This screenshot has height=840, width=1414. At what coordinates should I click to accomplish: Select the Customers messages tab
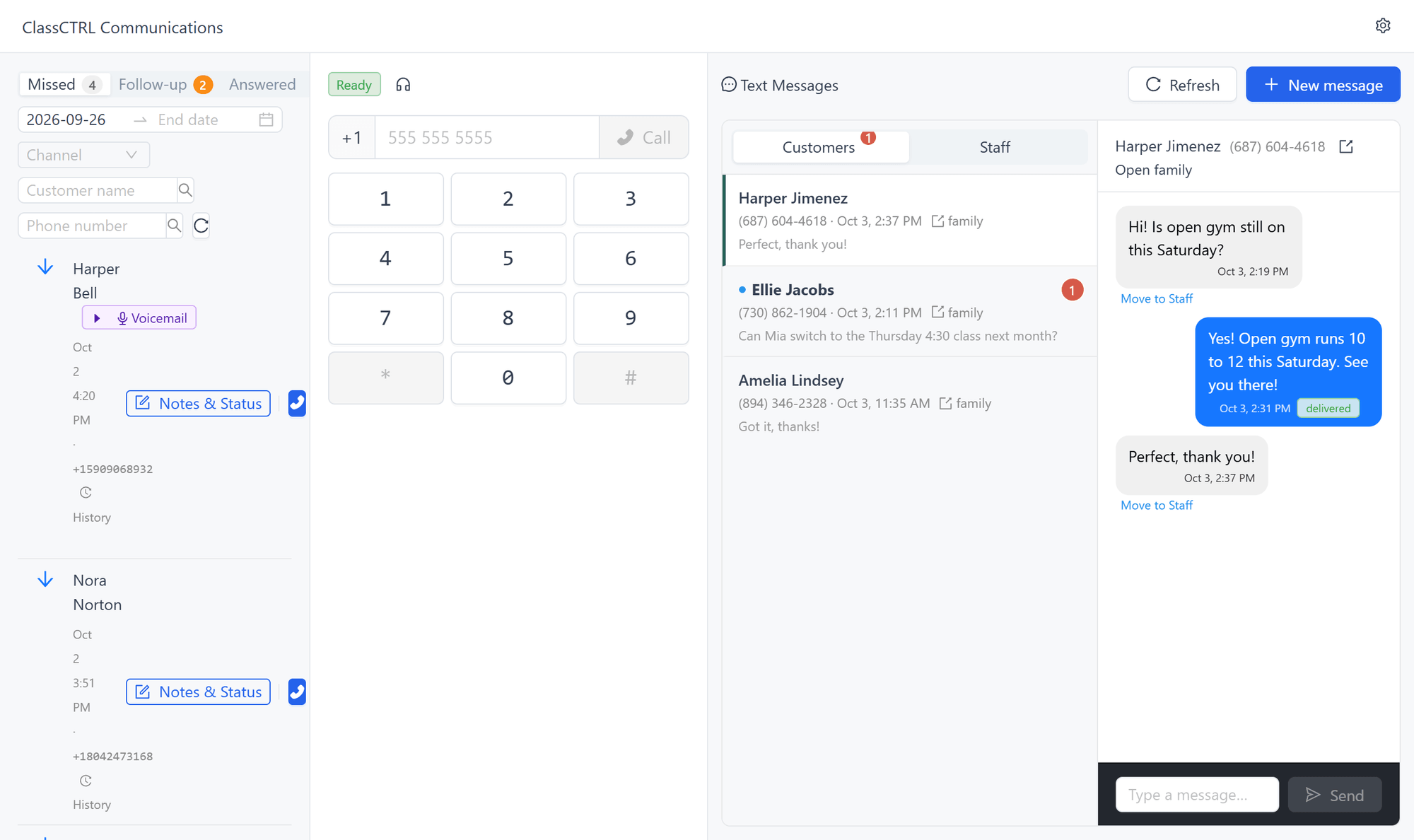click(821, 147)
